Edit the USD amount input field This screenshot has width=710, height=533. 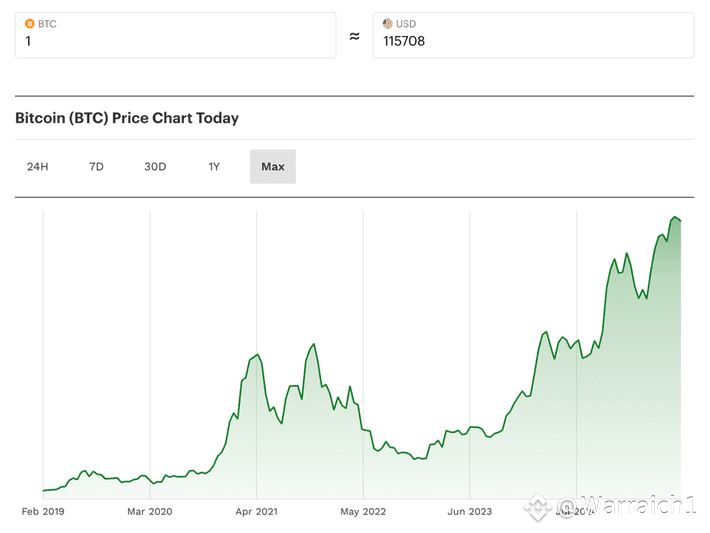tap(533, 35)
